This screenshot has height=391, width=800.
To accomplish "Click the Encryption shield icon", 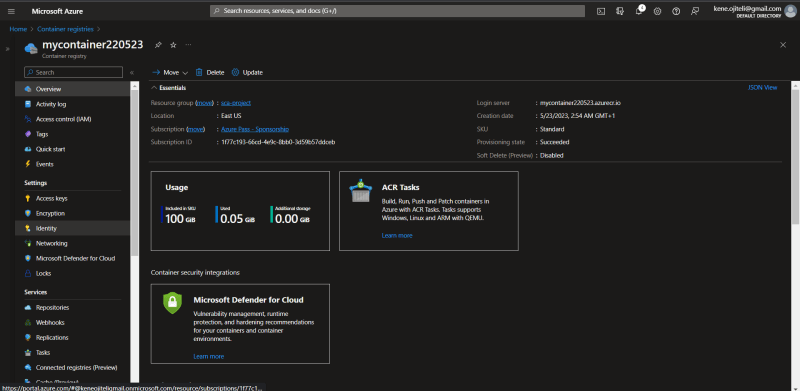I will tap(28, 213).
